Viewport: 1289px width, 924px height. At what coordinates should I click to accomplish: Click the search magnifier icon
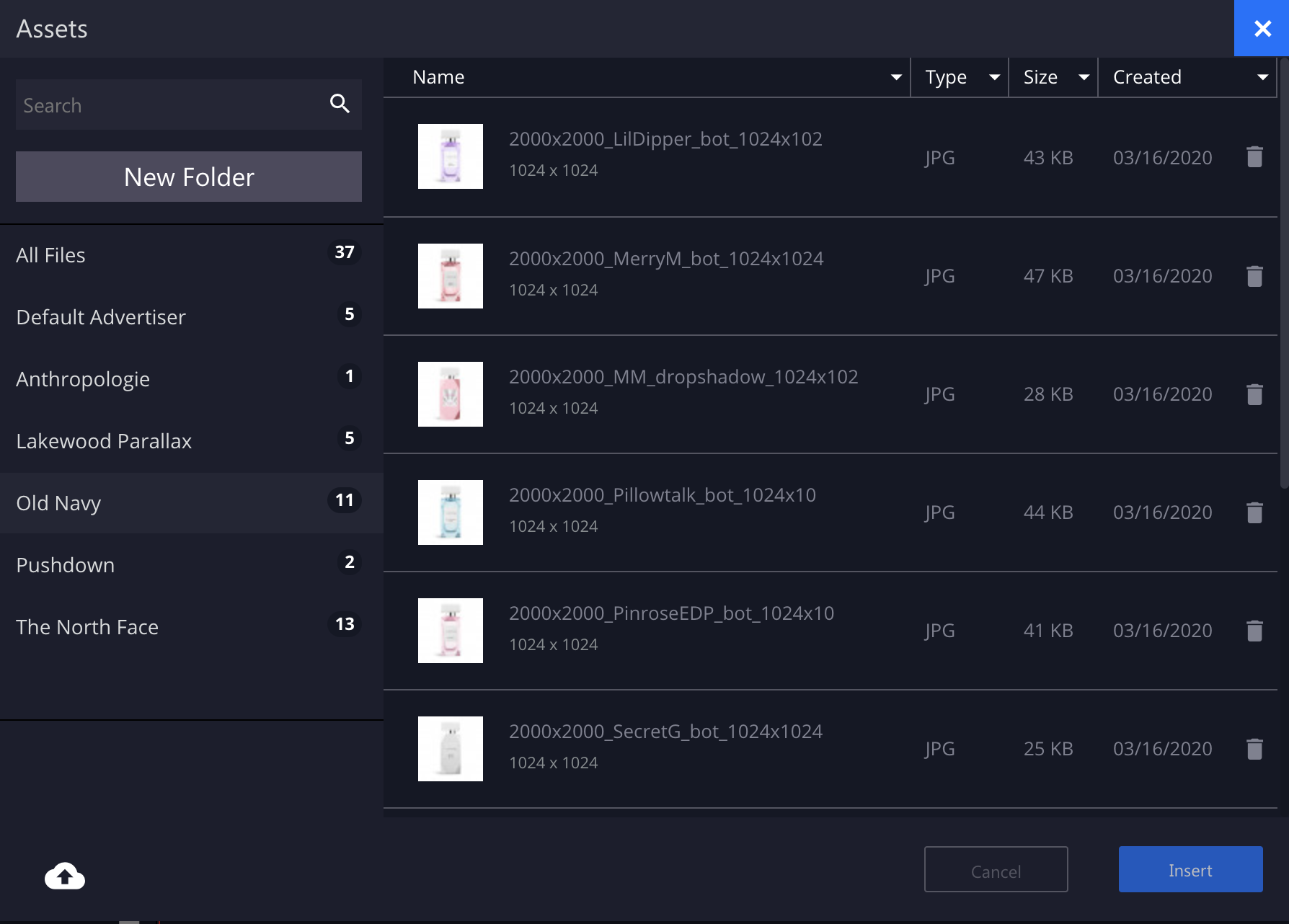click(x=340, y=104)
